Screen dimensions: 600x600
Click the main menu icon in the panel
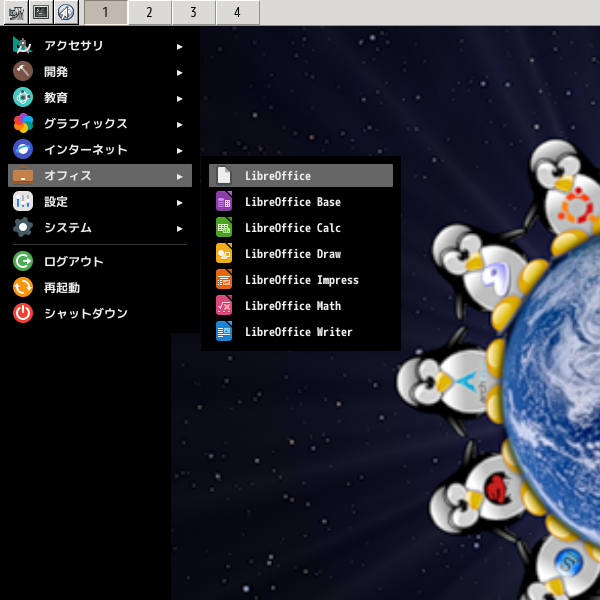coord(16,12)
